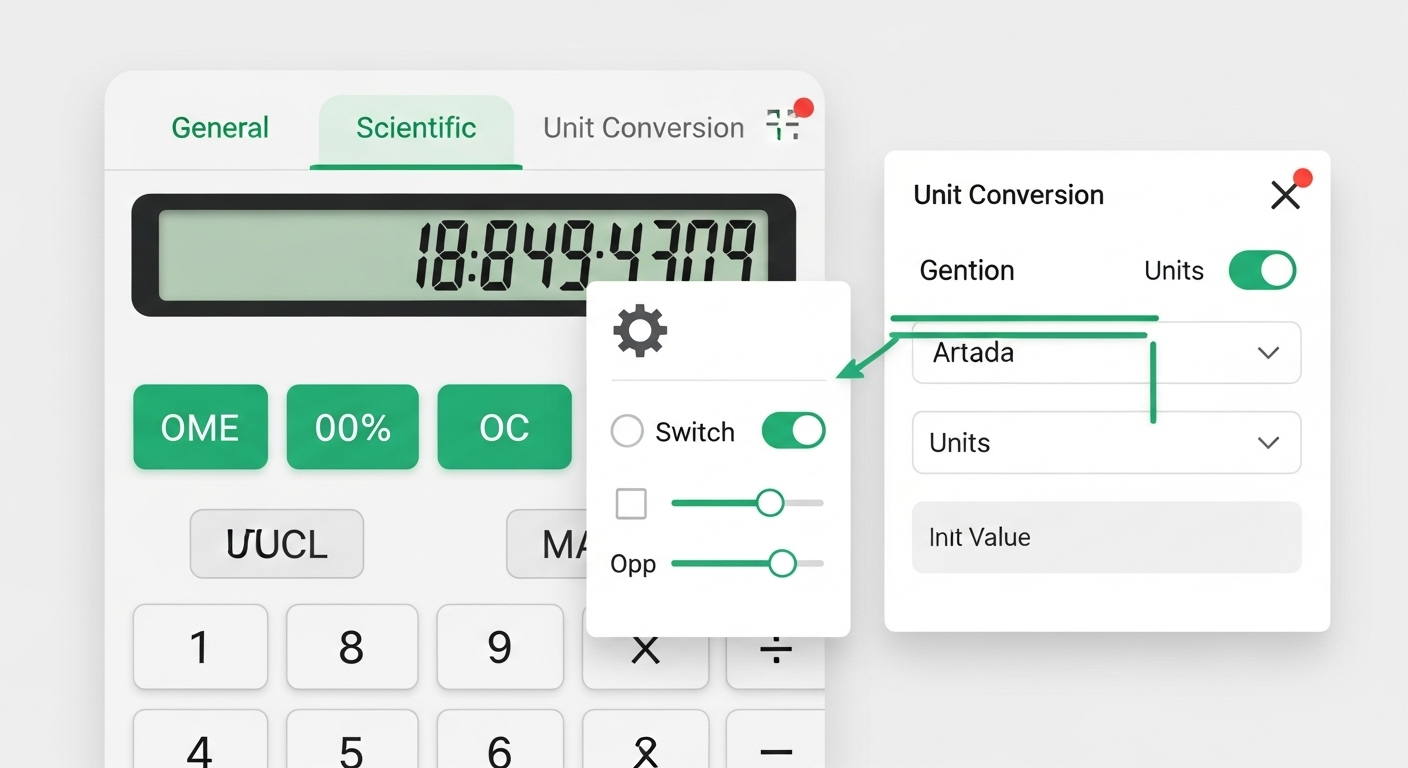Select the Switch radio button

(627, 432)
